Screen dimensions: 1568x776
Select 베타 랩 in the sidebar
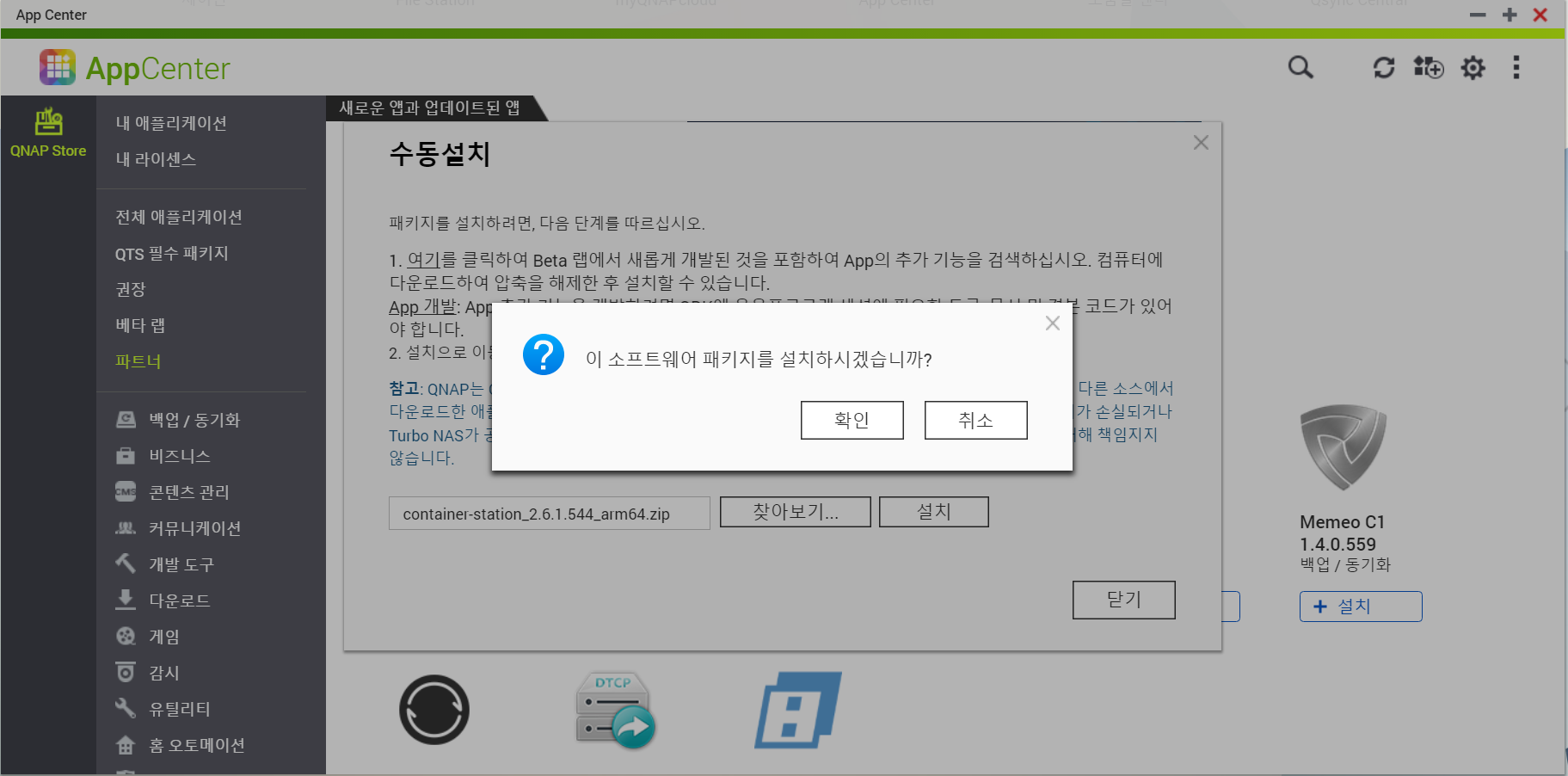(140, 325)
